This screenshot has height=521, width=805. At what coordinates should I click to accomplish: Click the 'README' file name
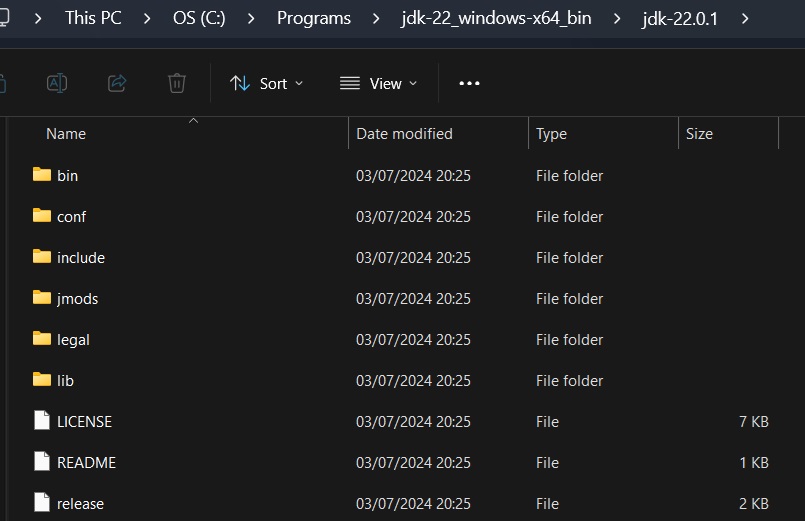86,463
